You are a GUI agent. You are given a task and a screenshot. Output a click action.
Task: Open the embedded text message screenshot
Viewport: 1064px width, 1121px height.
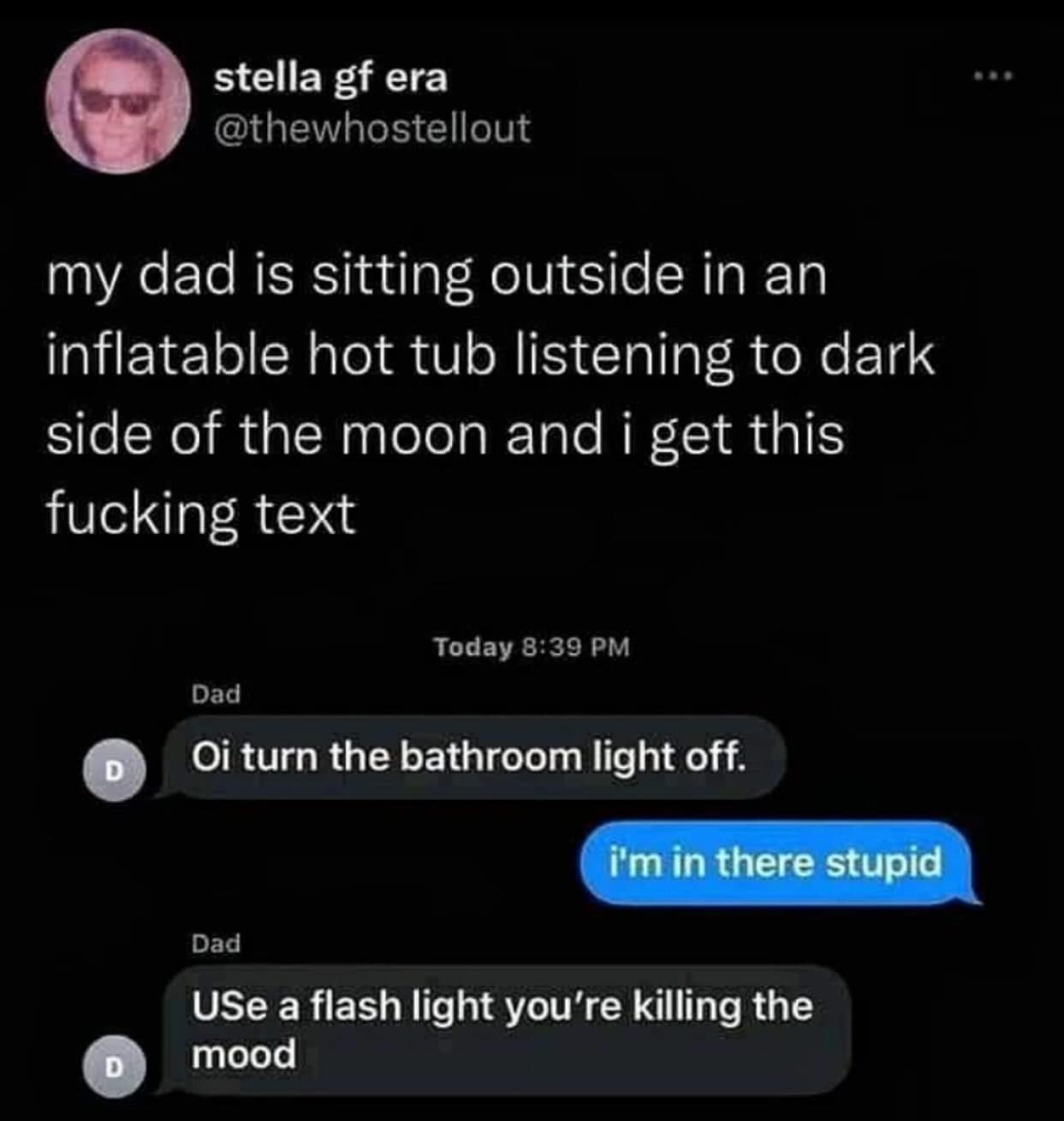tap(532, 864)
